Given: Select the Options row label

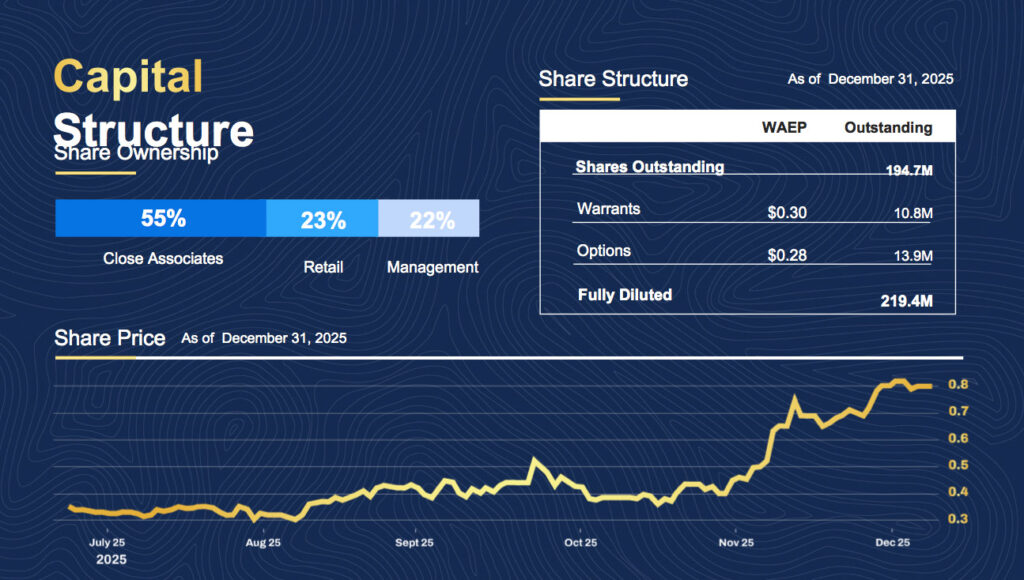Looking at the screenshot, I should pos(604,251).
